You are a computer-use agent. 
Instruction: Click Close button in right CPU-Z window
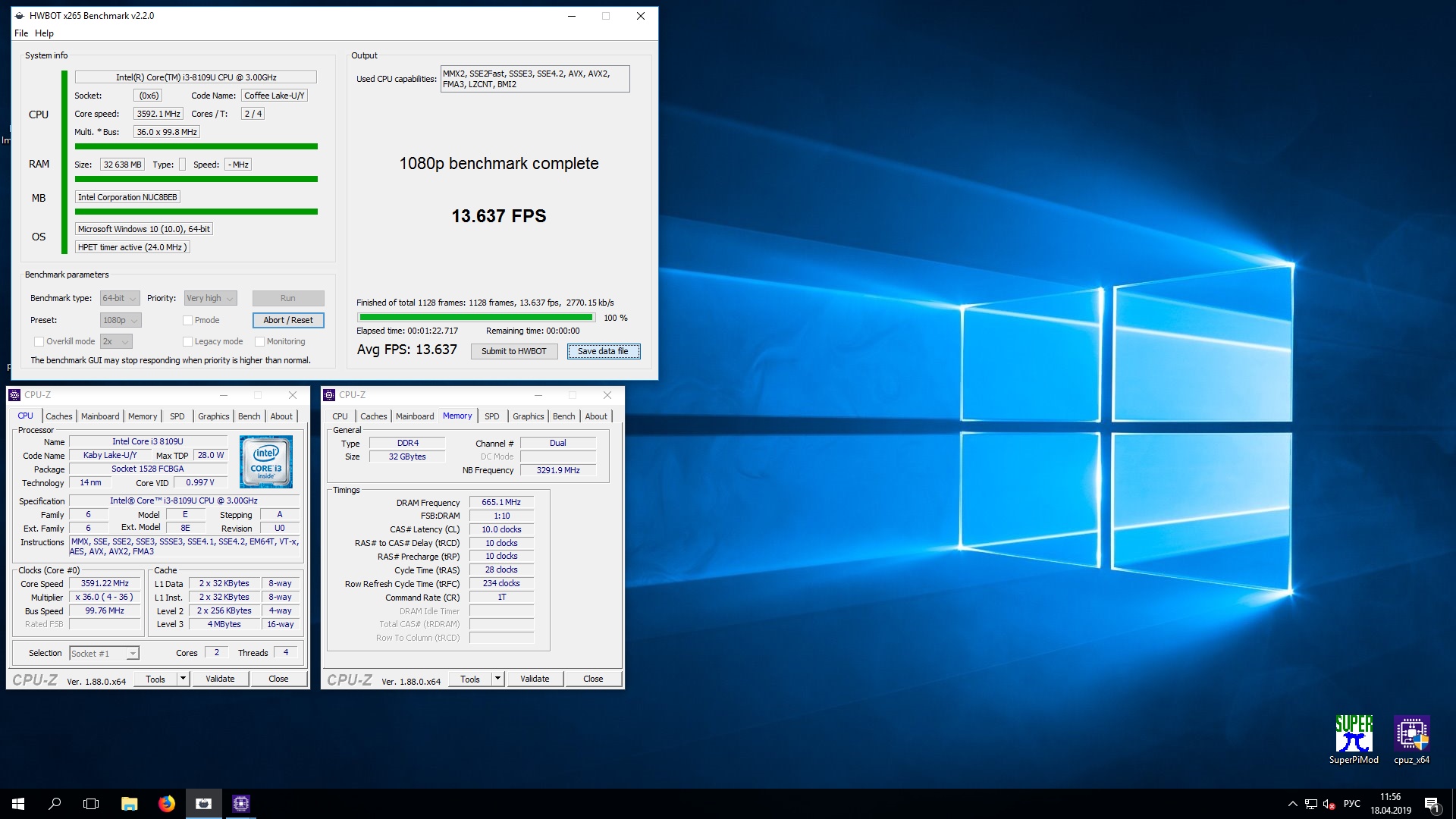[x=593, y=679]
